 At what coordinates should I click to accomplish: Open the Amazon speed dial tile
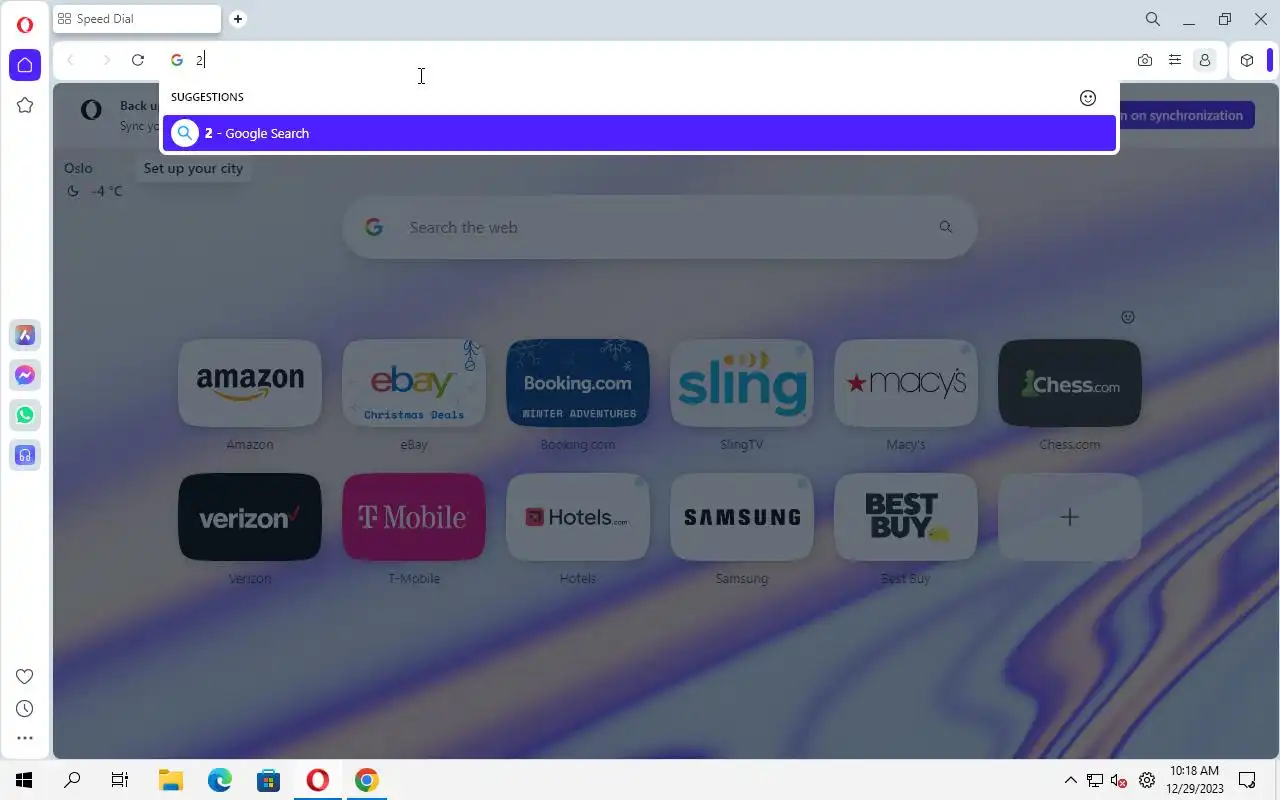pyautogui.click(x=250, y=383)
